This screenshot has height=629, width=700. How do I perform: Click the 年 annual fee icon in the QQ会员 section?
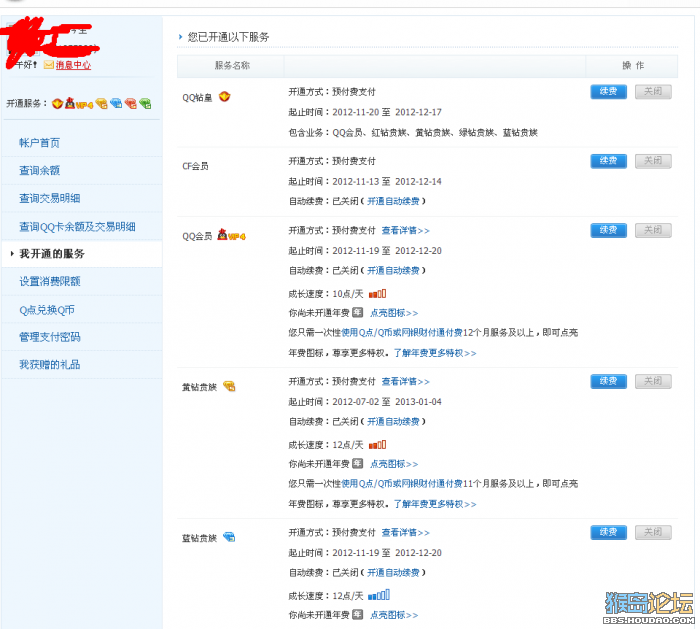(357, 312)
